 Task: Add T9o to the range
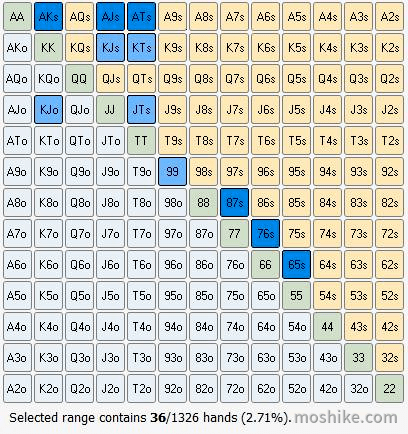click(141, 172)
